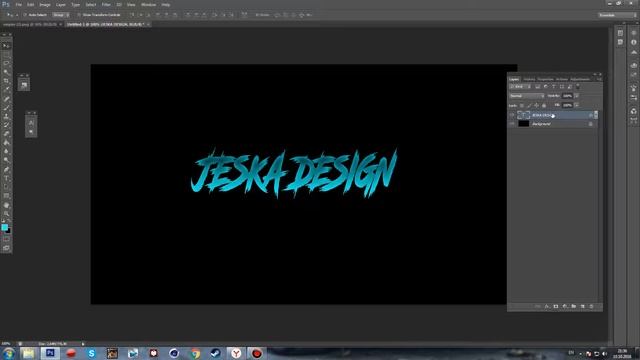Select the Quick Selection tool

[6, 72]
